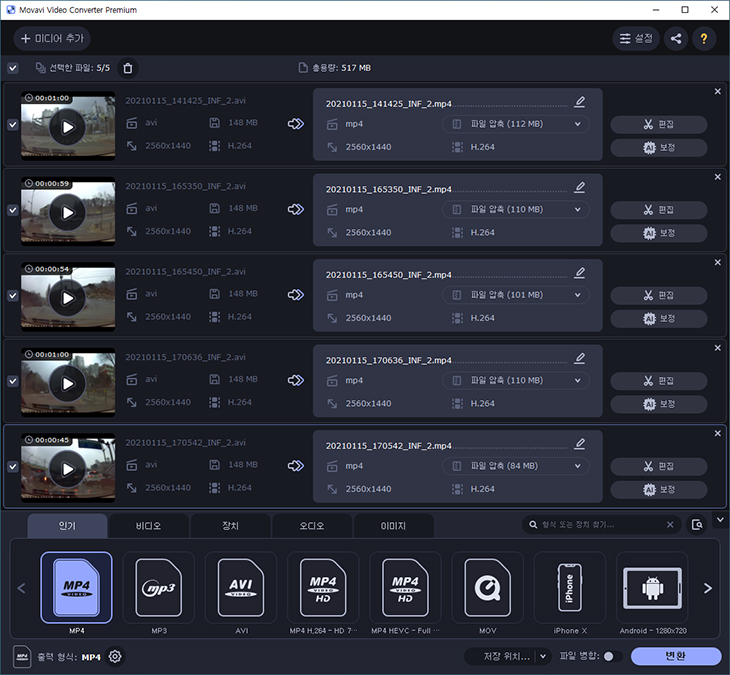
Task: Remove file 20210115_165450_INF_2.avi with its X
Action: click(x=717, y=263)
